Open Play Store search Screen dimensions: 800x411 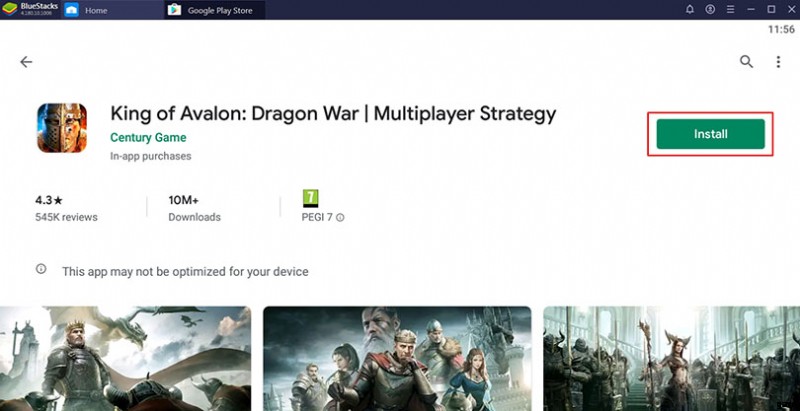coord(746,62)
